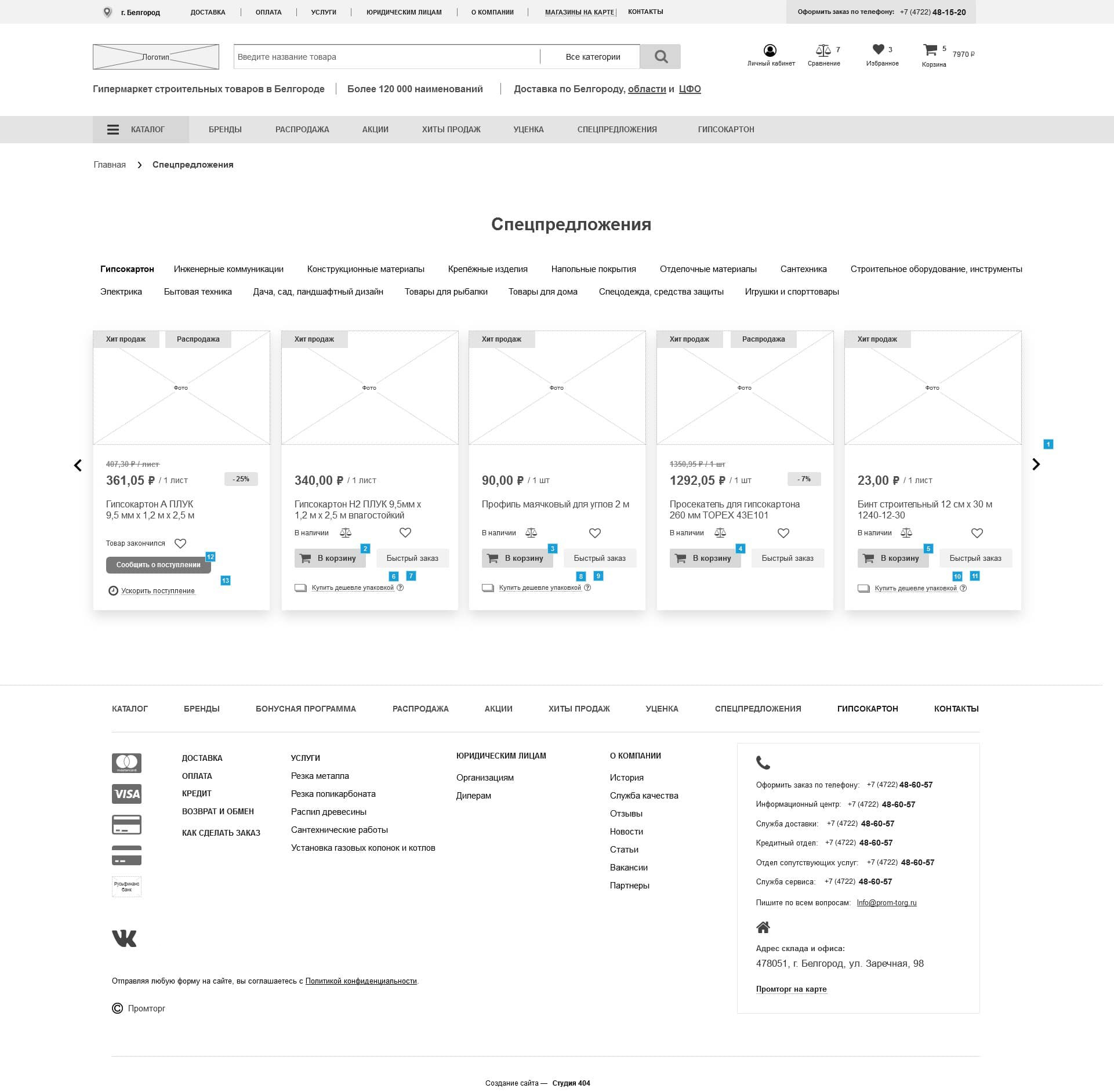Open Политикой конфиденциальности link
The height and width of the screenshot is (1092, 1114).
(x=361, y=981)
